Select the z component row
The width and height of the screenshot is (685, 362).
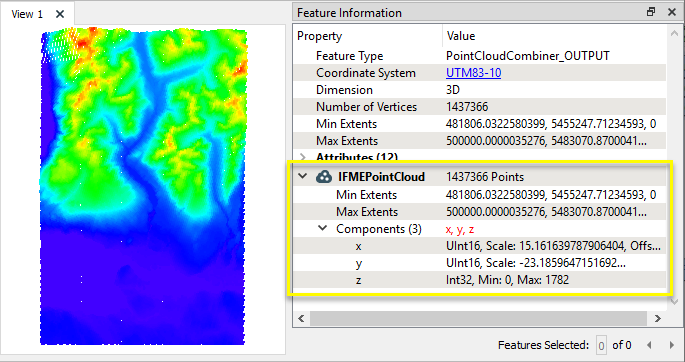479,280
